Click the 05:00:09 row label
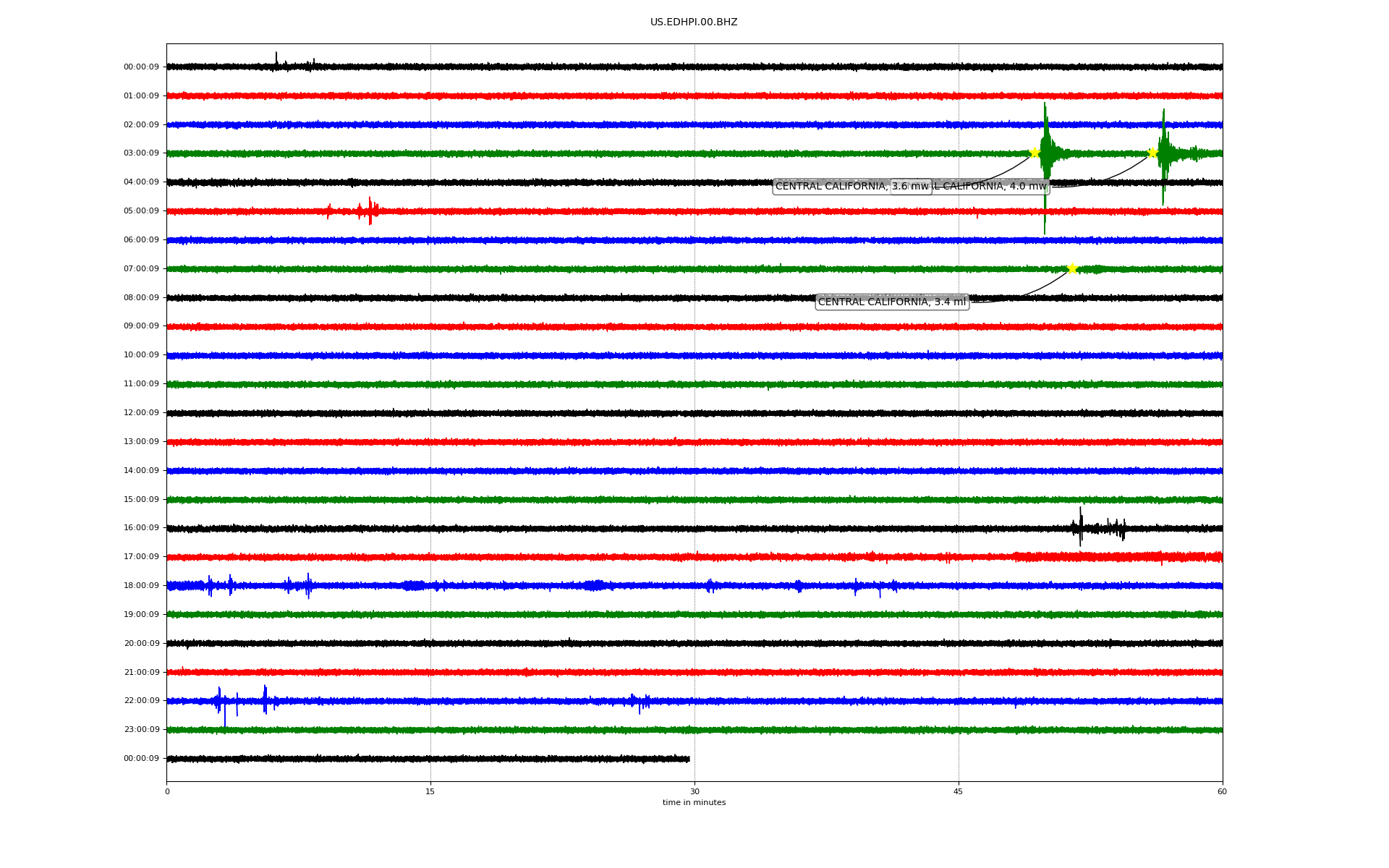1389x868 pixels. point(141,211)
